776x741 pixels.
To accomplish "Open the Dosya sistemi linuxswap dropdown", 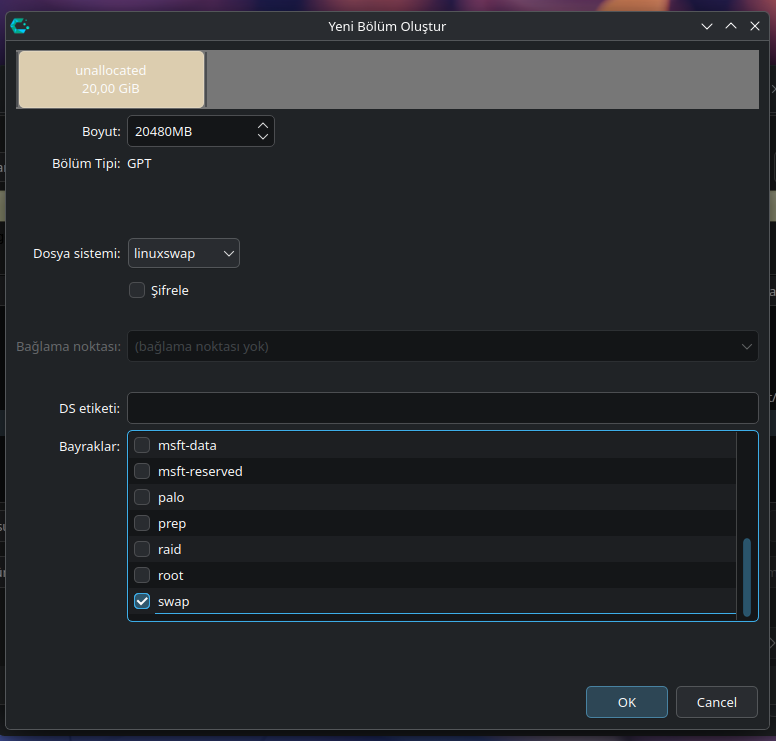I will coord(184,253).
